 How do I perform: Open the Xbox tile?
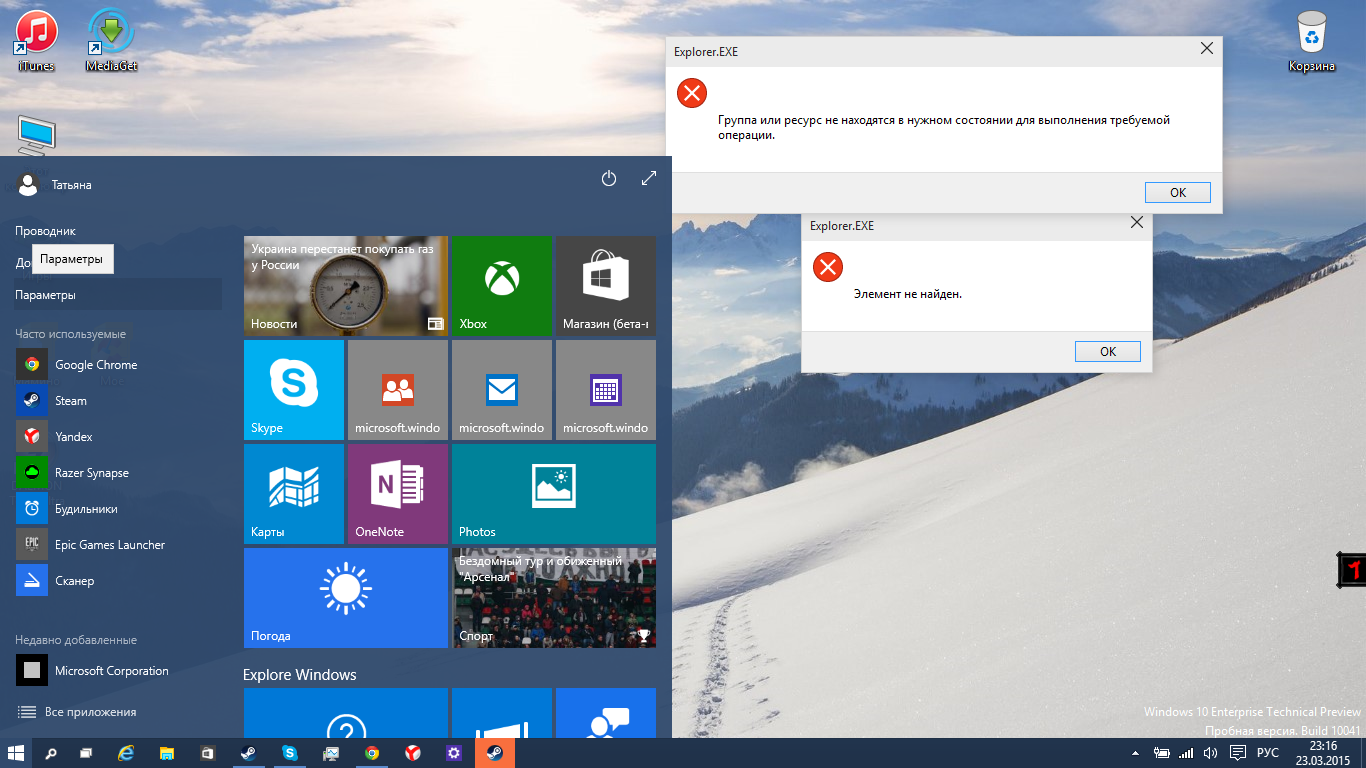(x=502, y=286)
